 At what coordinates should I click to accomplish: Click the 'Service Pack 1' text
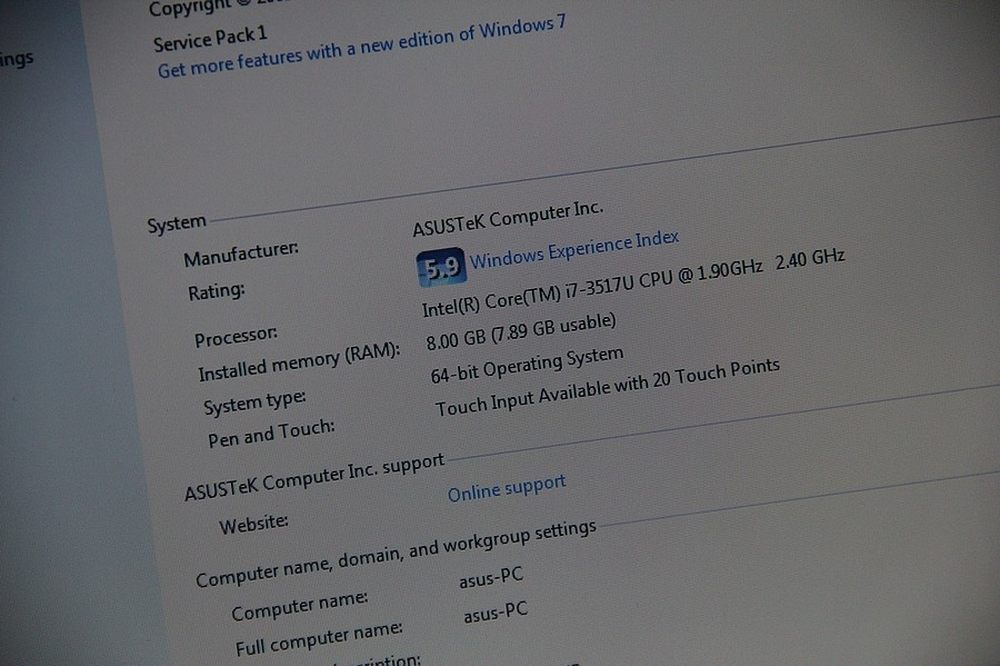pos(210,38)
